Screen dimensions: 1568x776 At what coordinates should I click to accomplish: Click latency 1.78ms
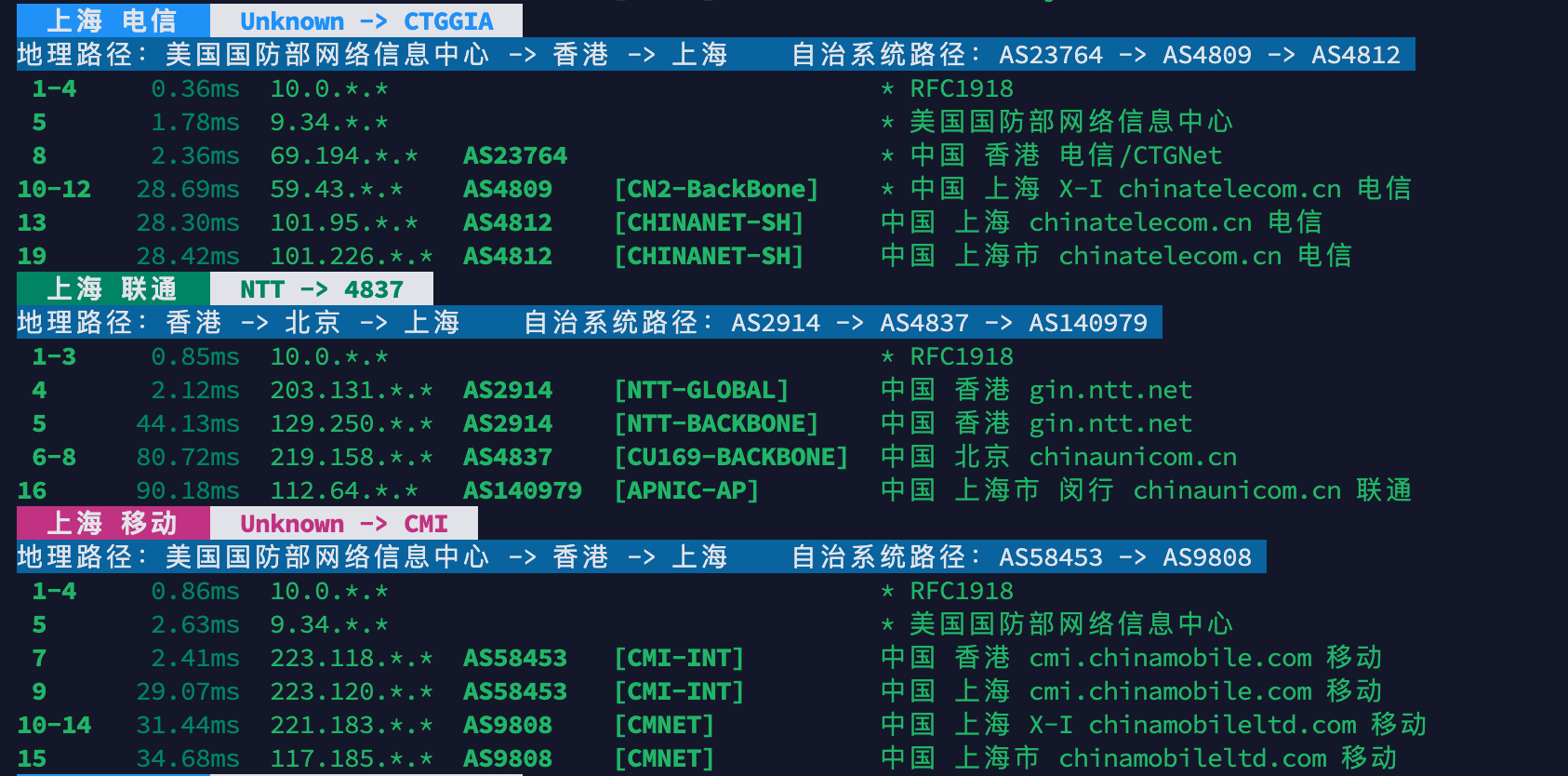tap(195, 121)
